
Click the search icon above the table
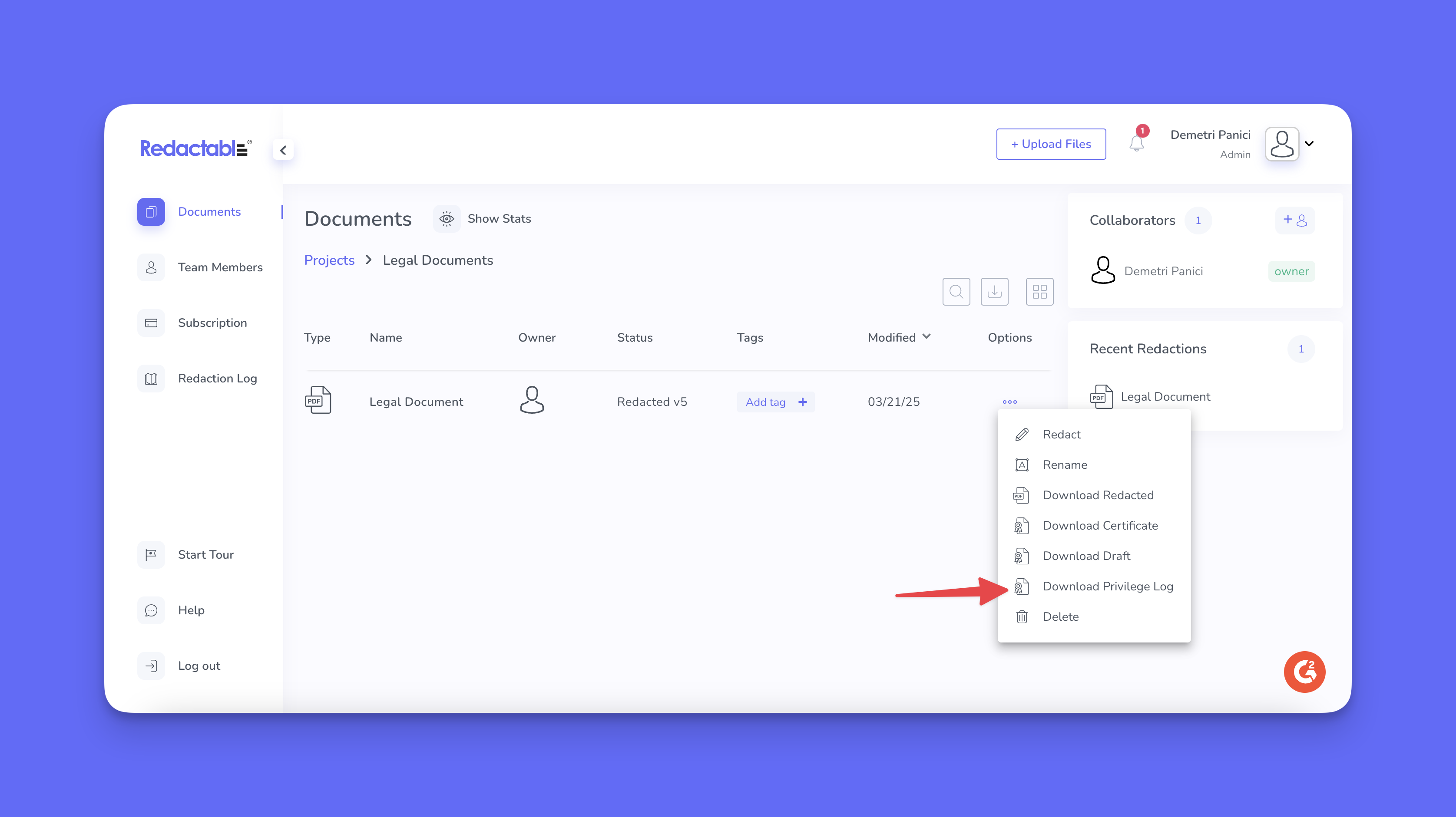tap(956, 292)
